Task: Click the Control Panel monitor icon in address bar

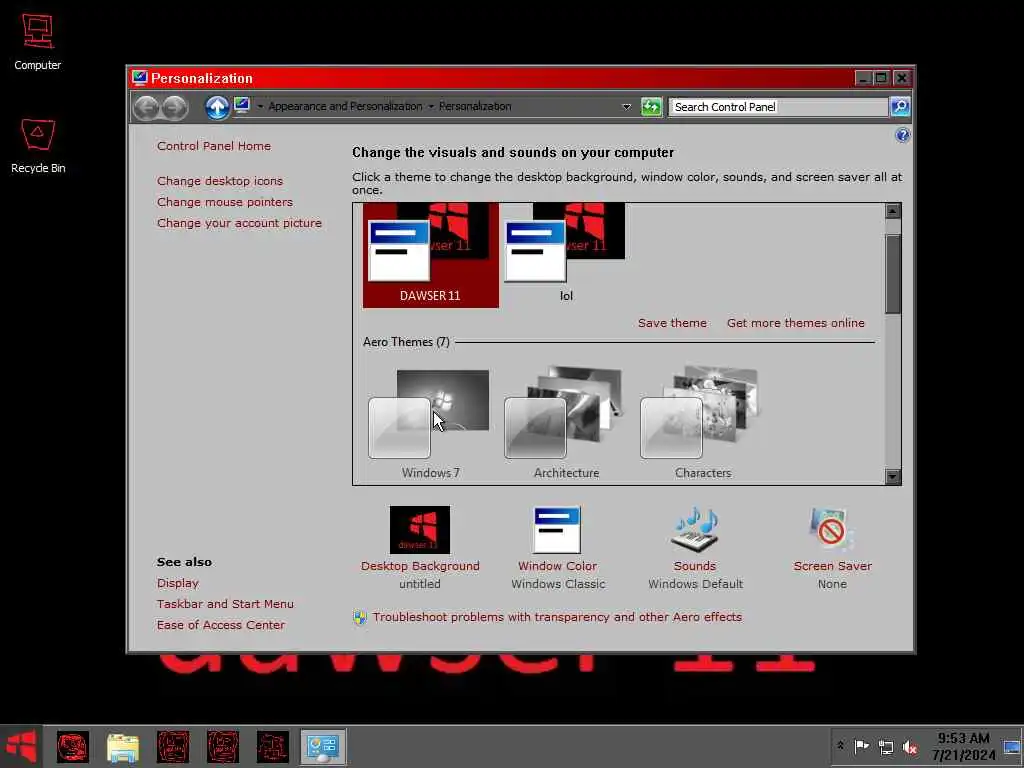Action: (242, 105)
